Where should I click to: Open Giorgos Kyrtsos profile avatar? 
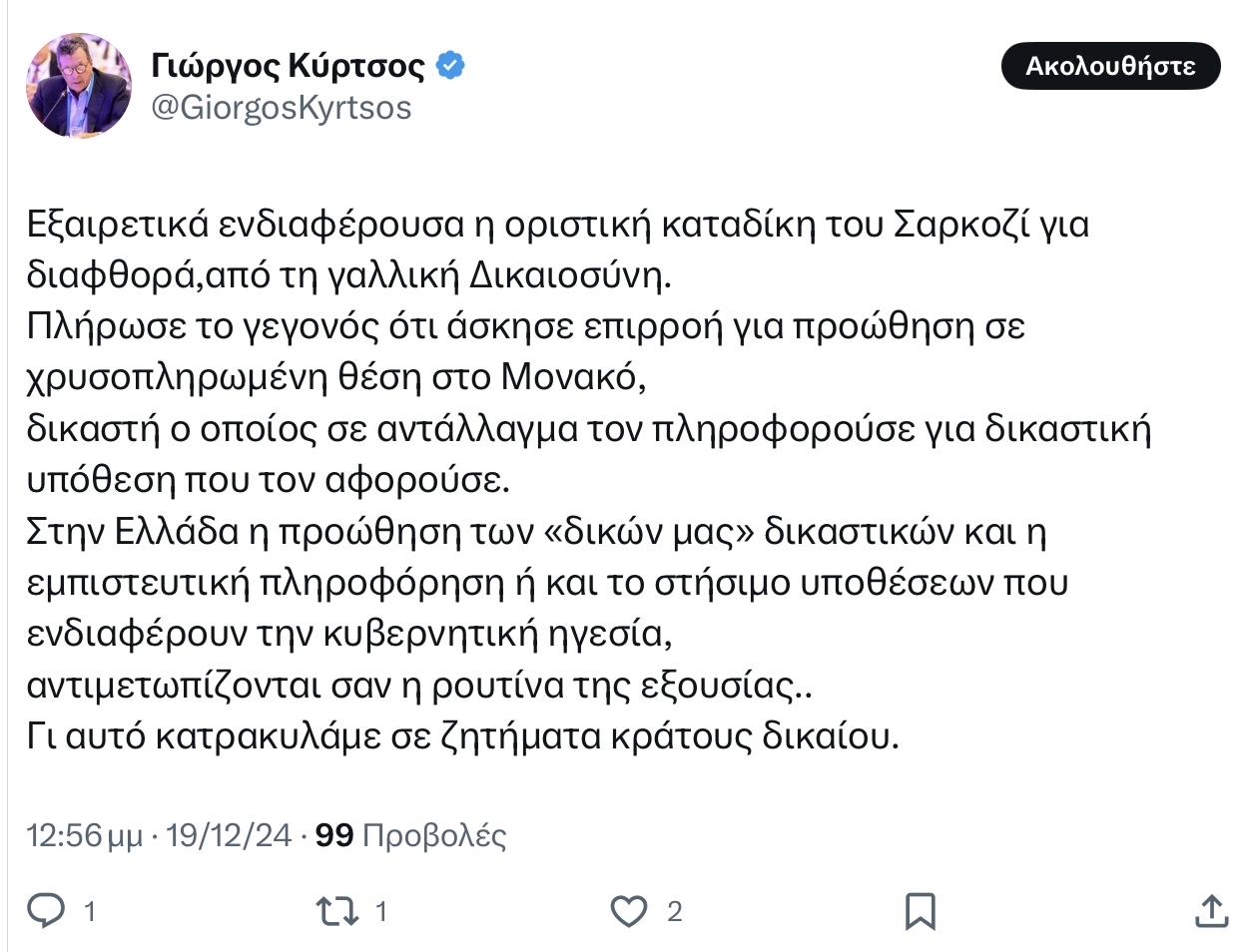[79, 85]
